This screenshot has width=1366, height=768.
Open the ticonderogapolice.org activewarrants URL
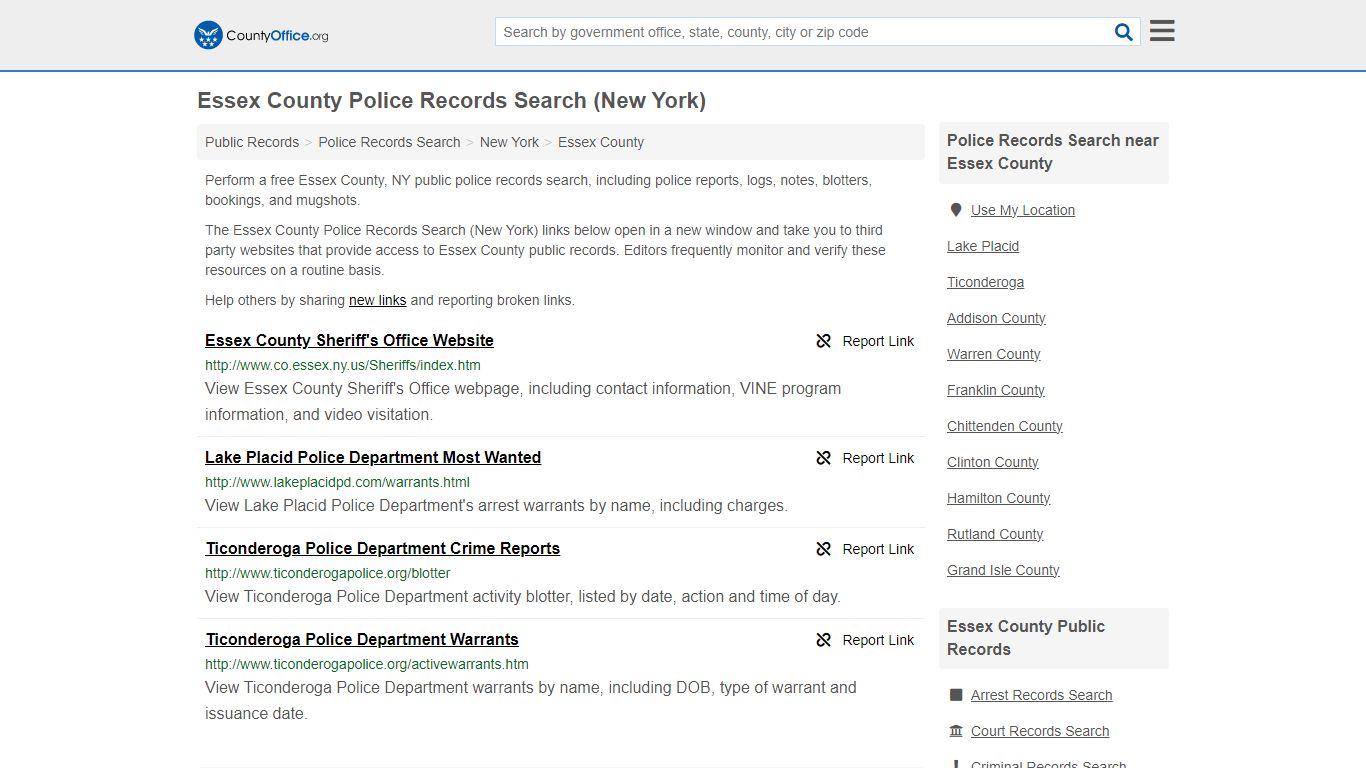tap(367, 664)
